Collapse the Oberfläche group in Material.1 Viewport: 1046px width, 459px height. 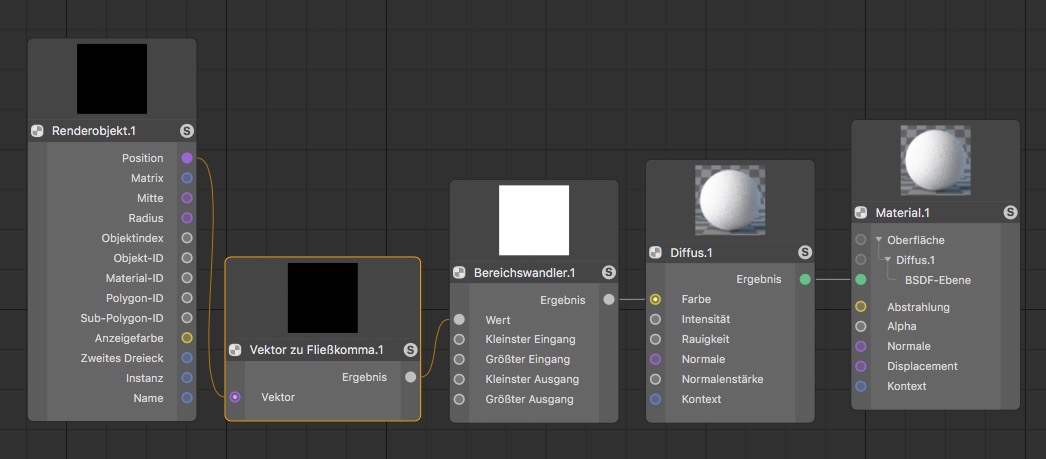879,240
